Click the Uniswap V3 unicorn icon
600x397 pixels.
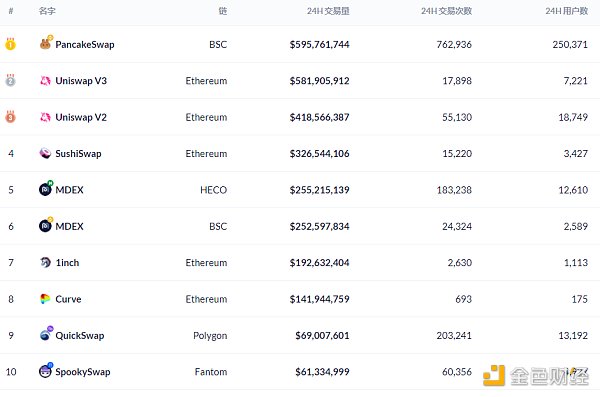[45, 81]
